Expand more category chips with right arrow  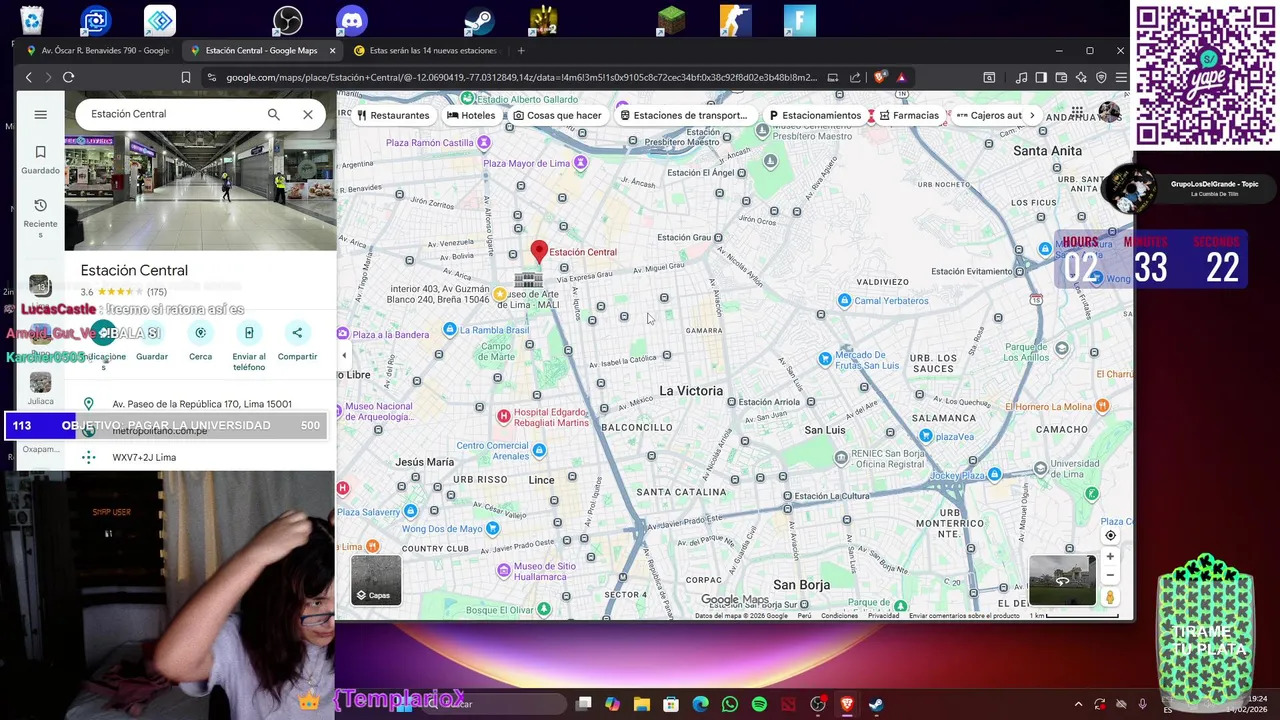1032,115
